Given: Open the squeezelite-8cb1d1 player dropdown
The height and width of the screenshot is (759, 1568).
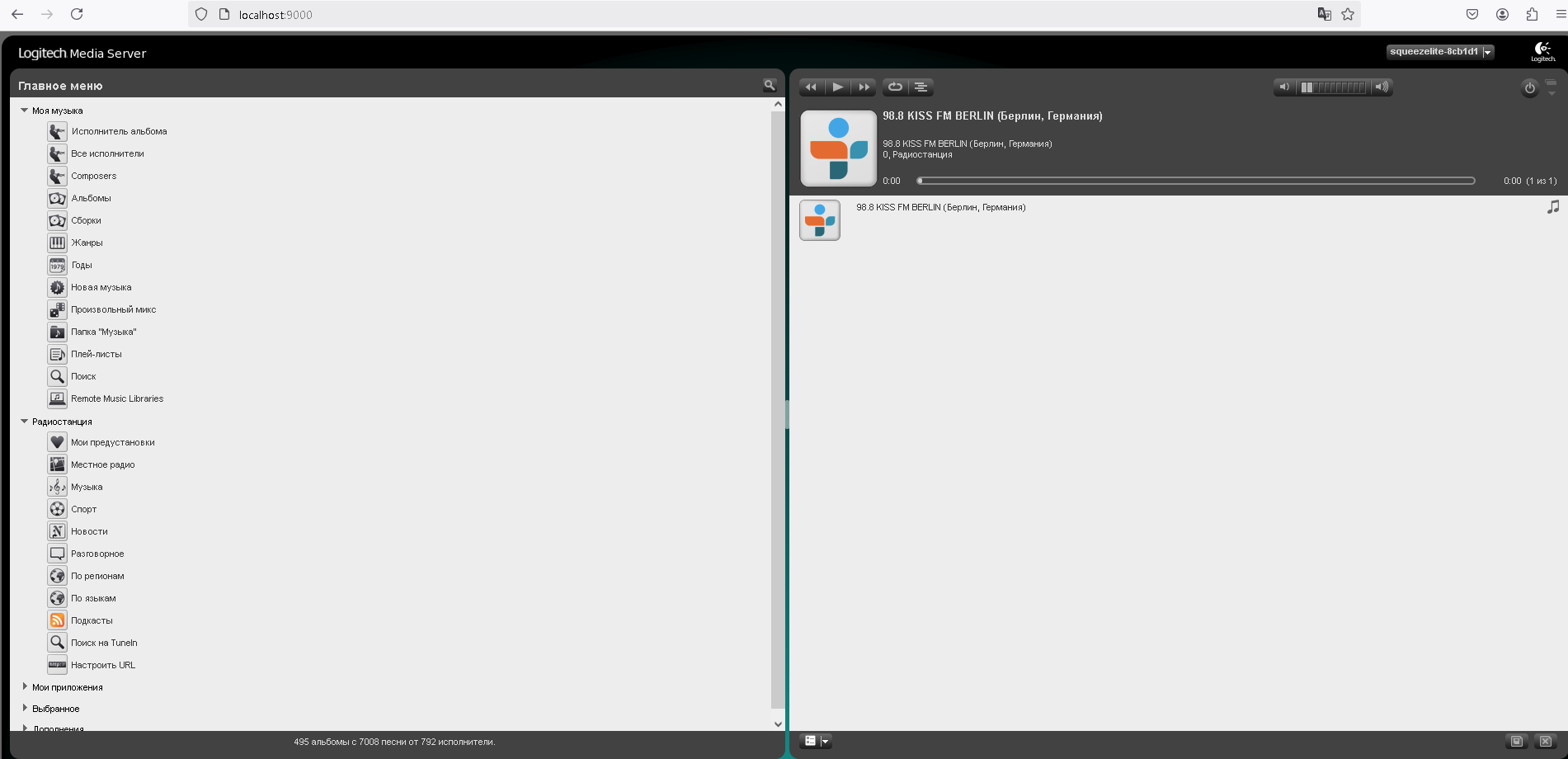Looking at the screenshot, I should point(1440,52).
